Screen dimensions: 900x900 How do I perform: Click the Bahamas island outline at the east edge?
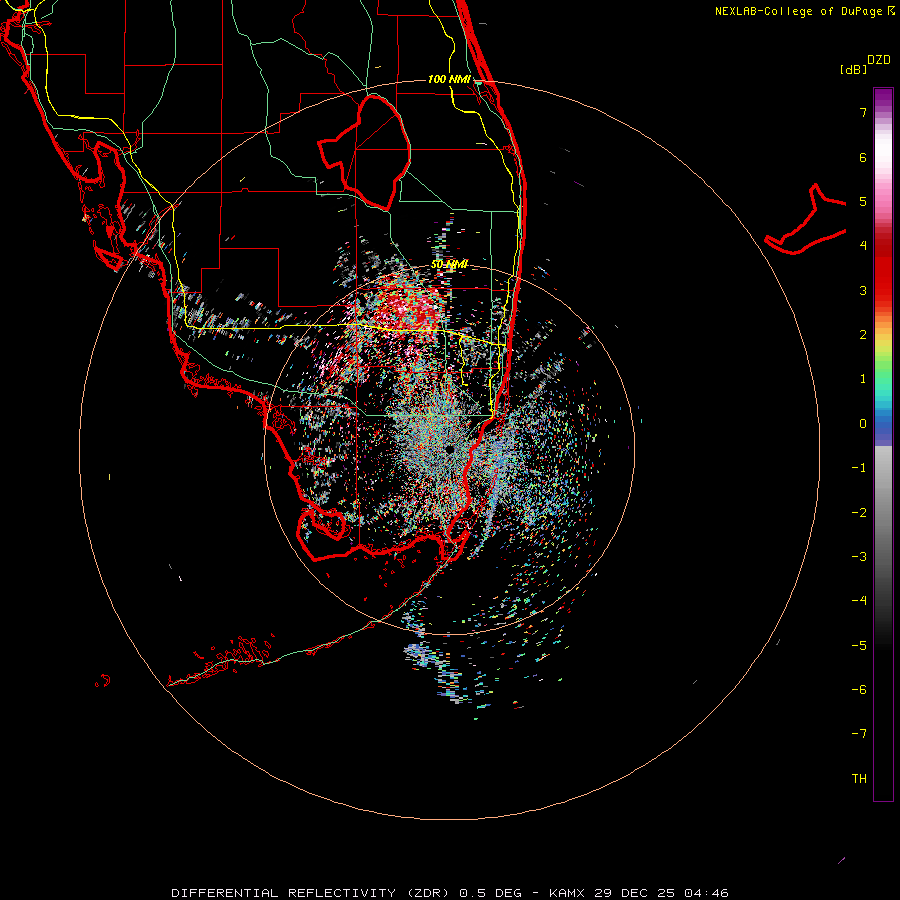[806, 221]
